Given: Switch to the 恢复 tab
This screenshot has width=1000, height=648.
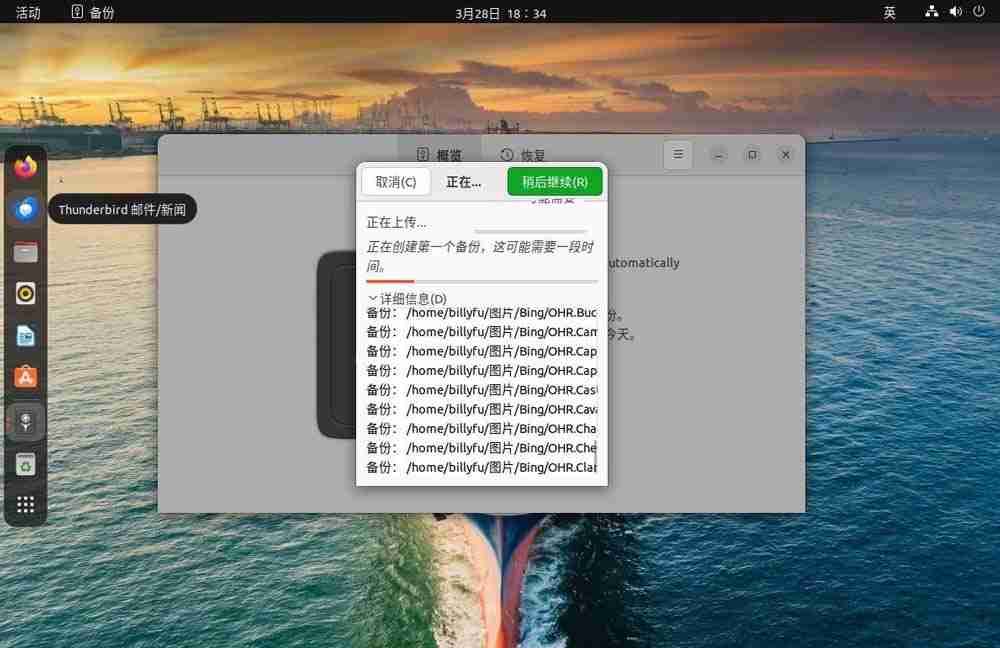Looking at the screenshot, I should [x=521, y=155].
